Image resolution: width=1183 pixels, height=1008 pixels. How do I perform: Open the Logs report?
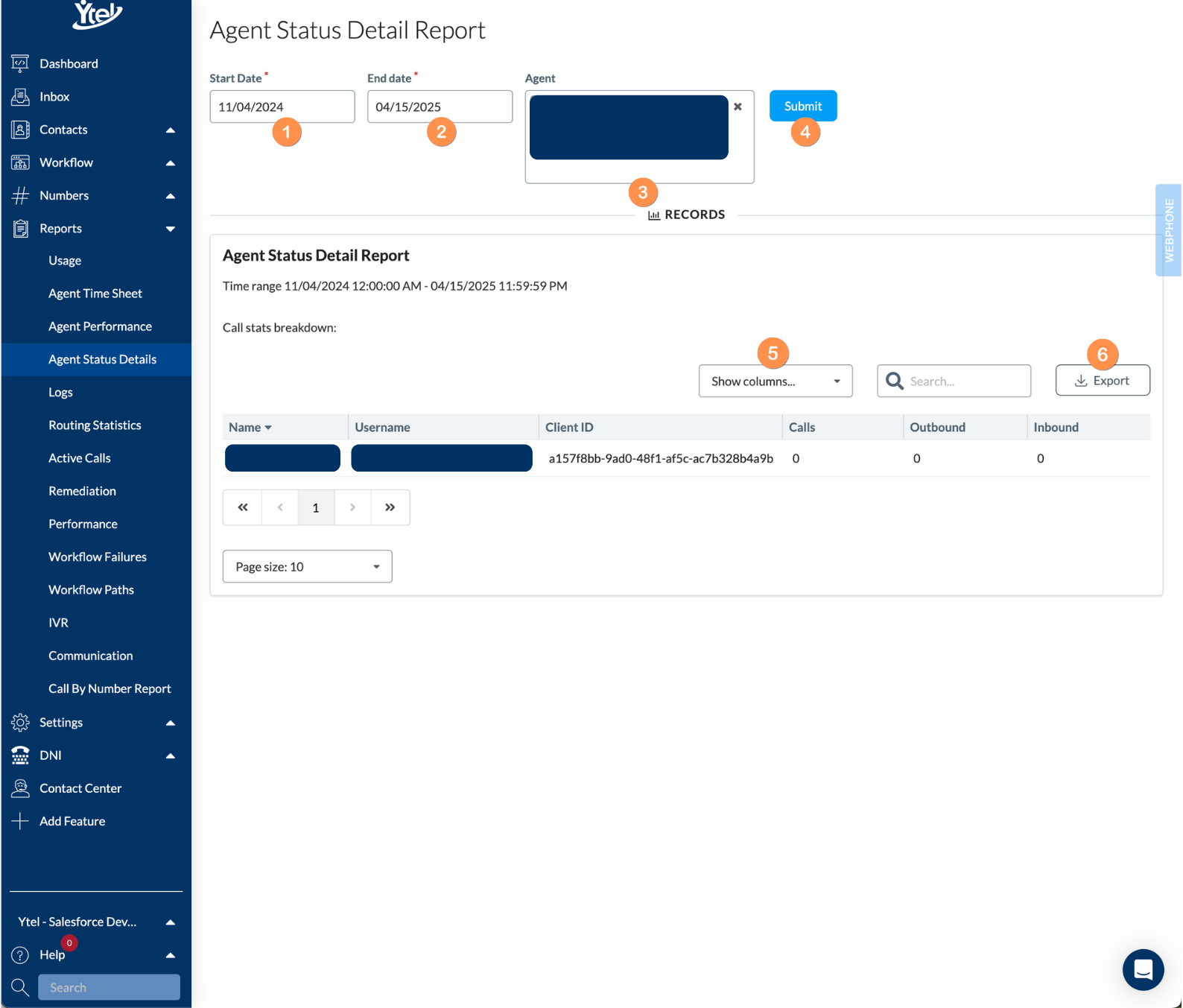60,393
